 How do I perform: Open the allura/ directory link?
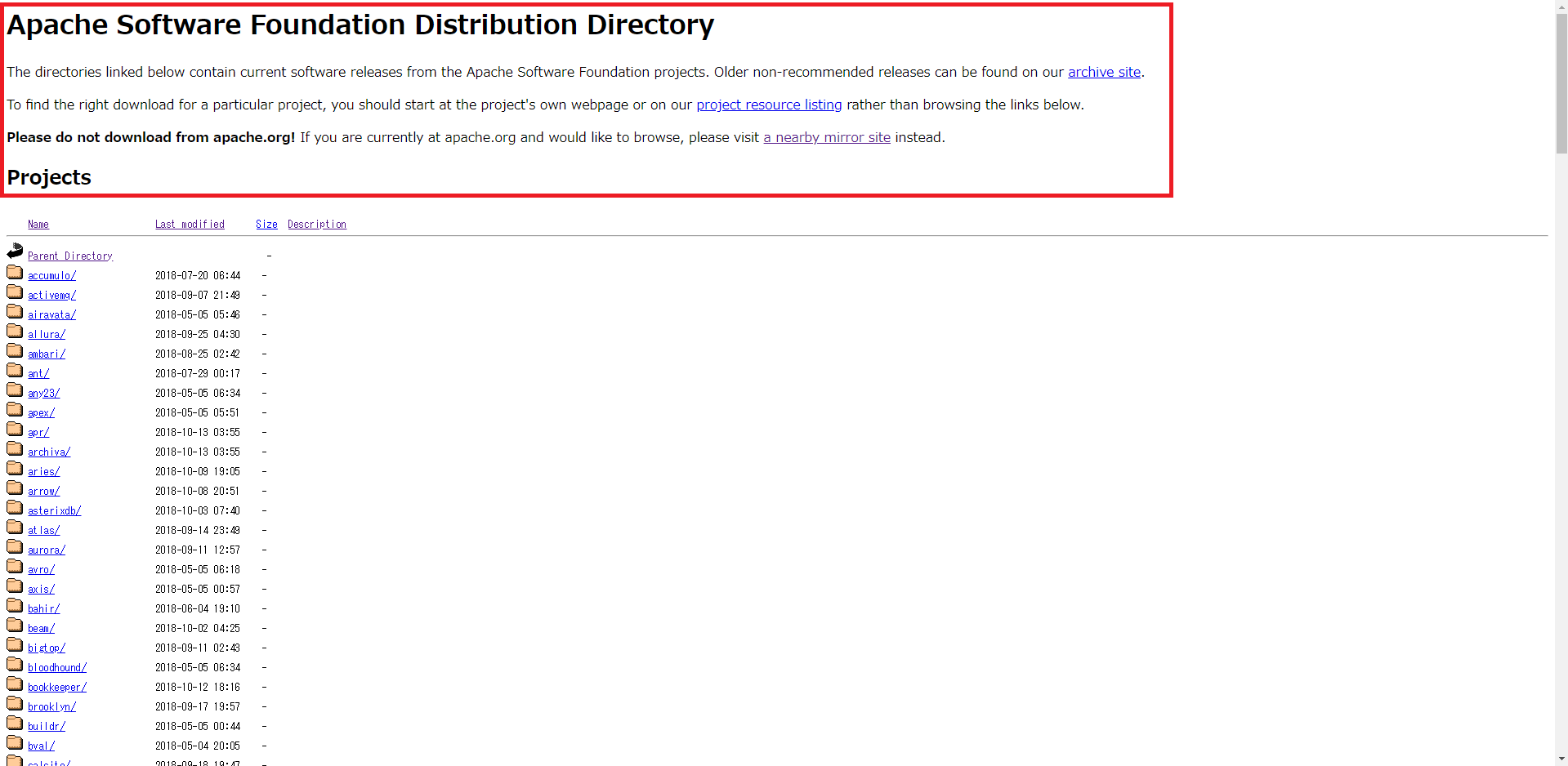tap(47, 335)
